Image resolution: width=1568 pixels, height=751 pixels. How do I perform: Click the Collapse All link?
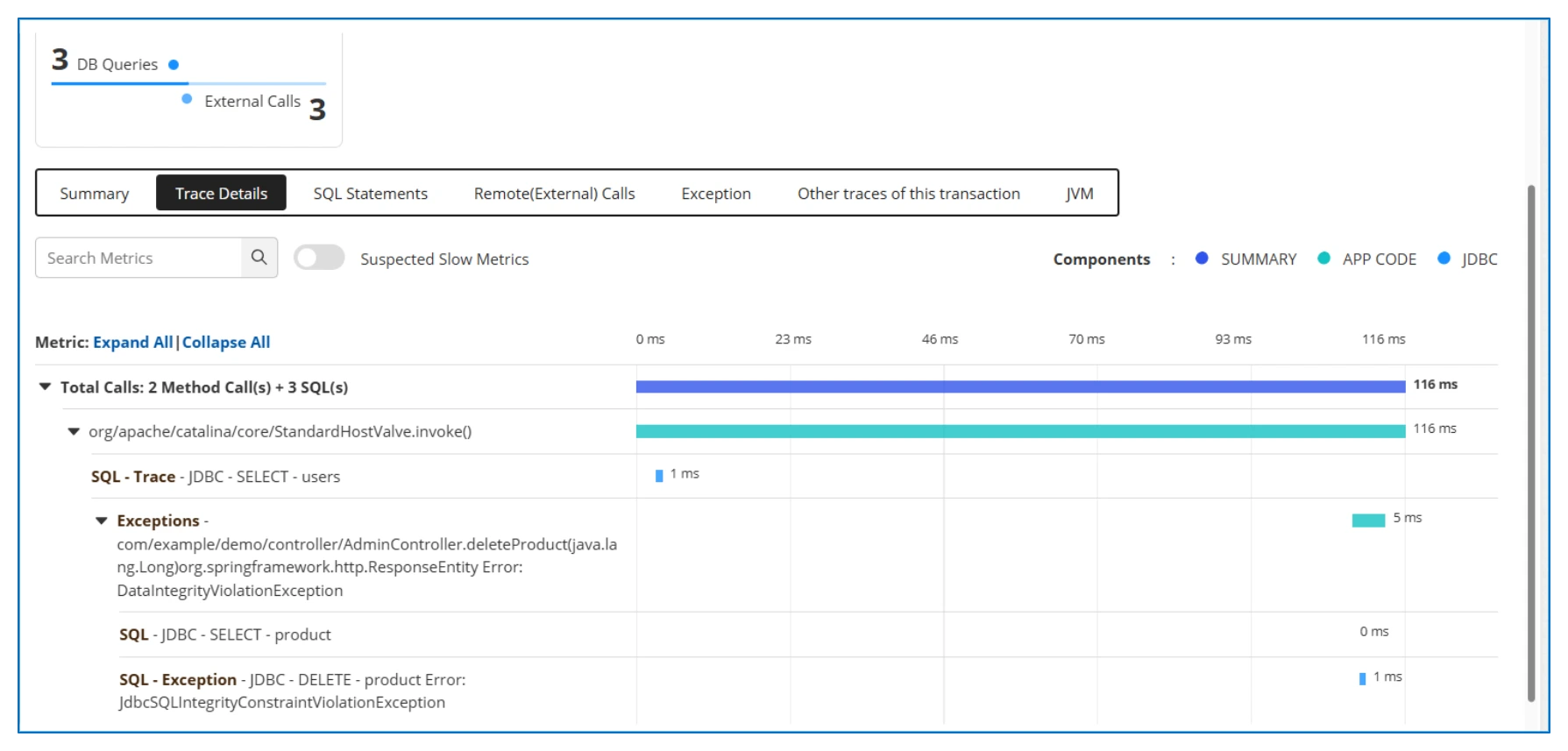(x=226, y=343)
